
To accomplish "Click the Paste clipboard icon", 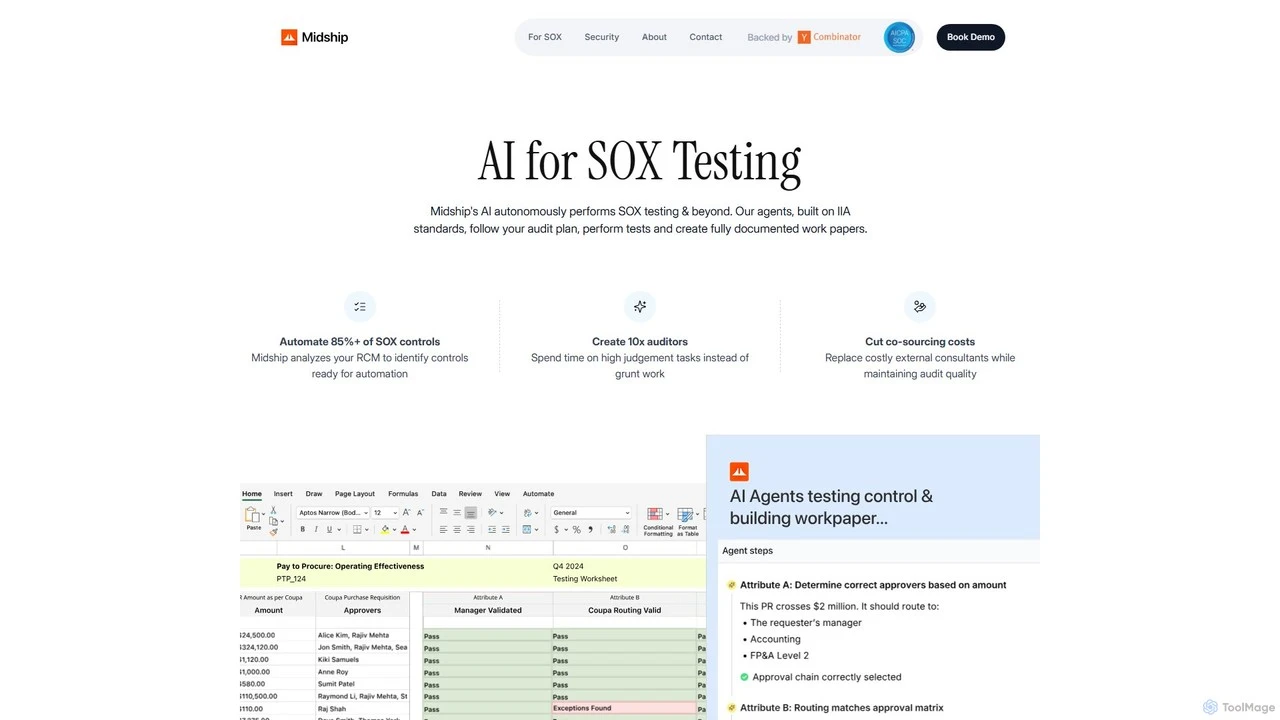I will 253,515.
